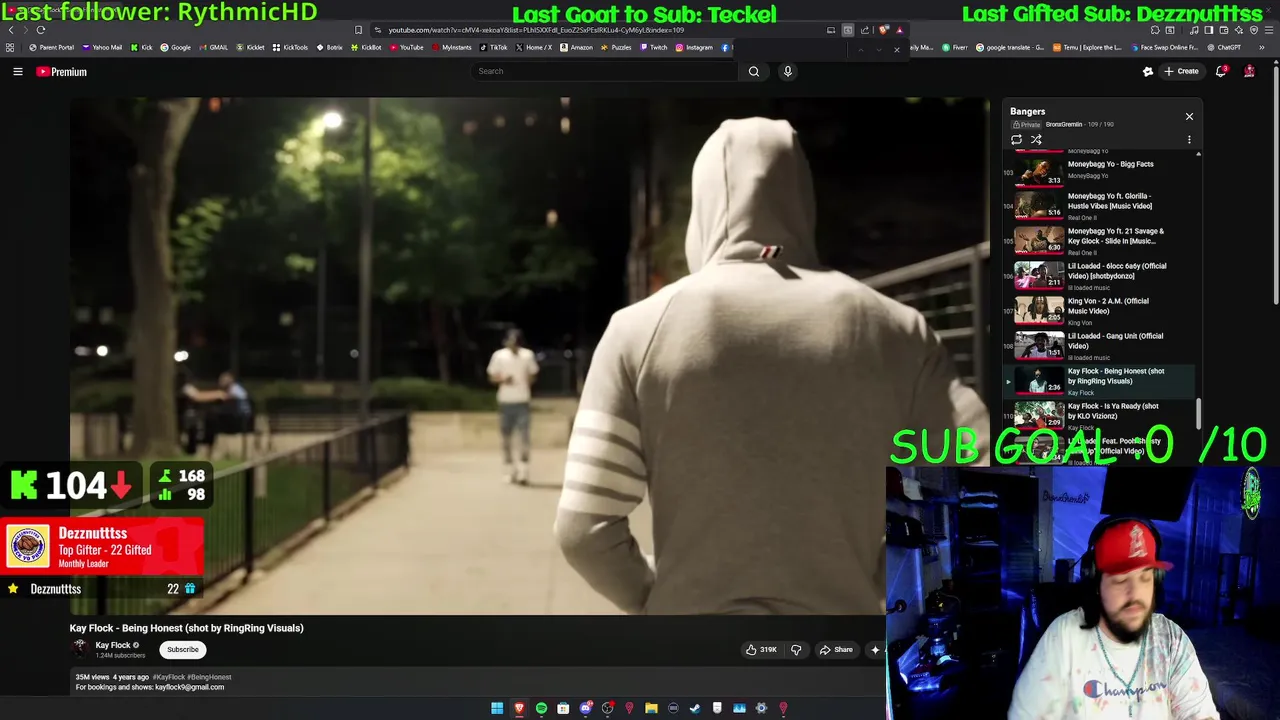The image size is (1280, 720).
Task: Play Lil Loaded - Gang Unit
Action: coord(1099,346)
